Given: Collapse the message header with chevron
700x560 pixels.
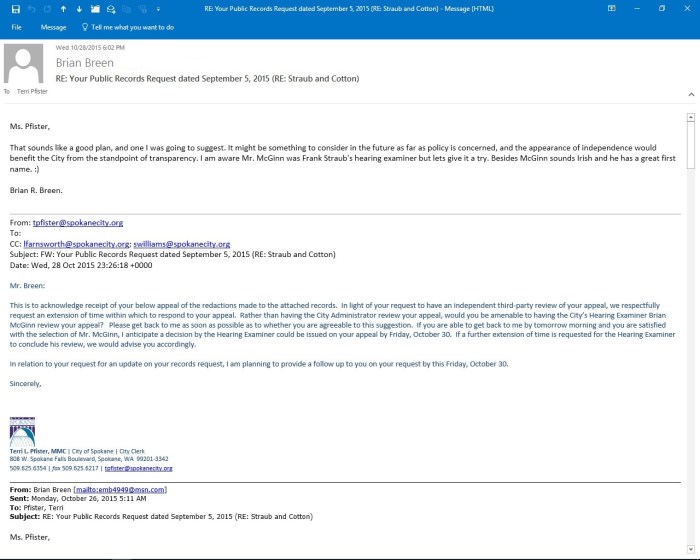Looking at the screenshot, I should (x=690, y=92).
